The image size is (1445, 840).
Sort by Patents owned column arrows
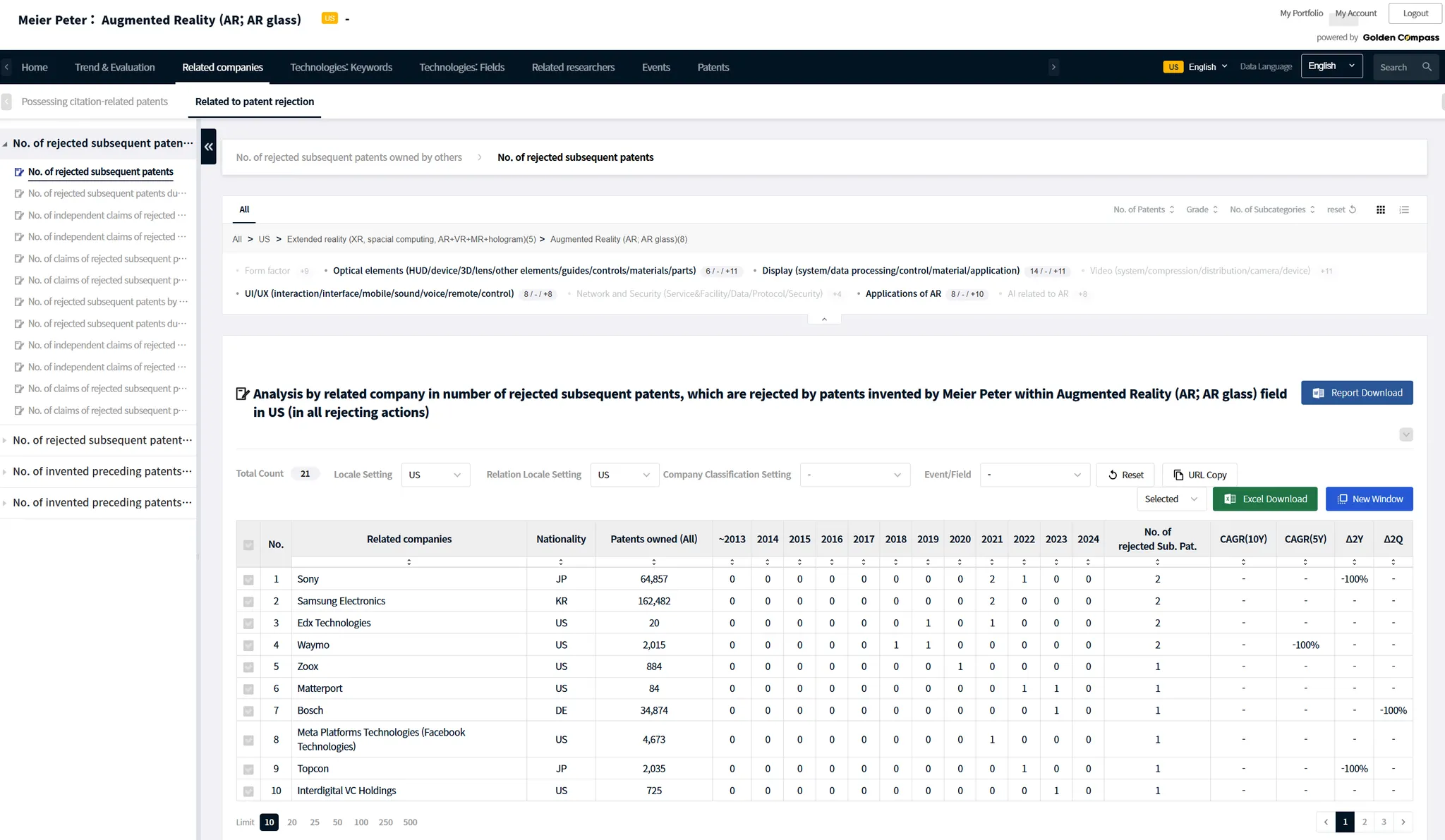[x=653, y=562]
